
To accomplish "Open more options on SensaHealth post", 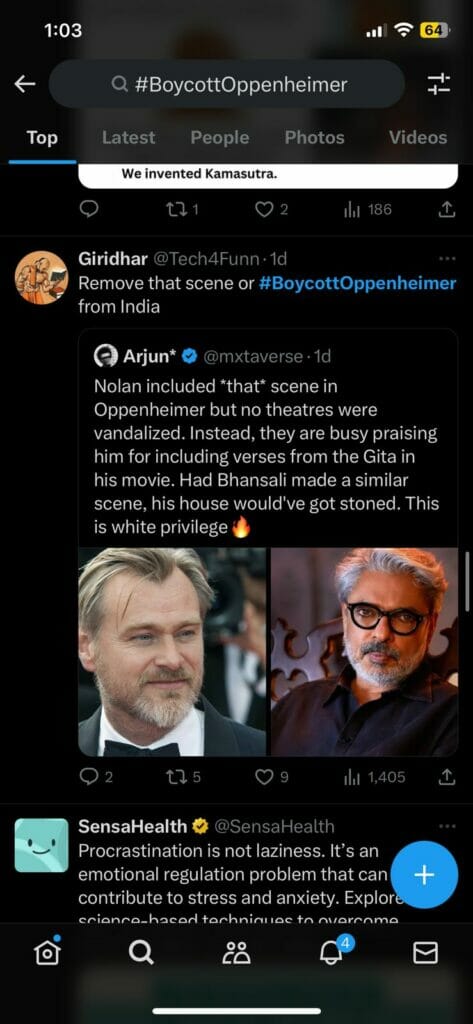I will click(x=447, y=826).
